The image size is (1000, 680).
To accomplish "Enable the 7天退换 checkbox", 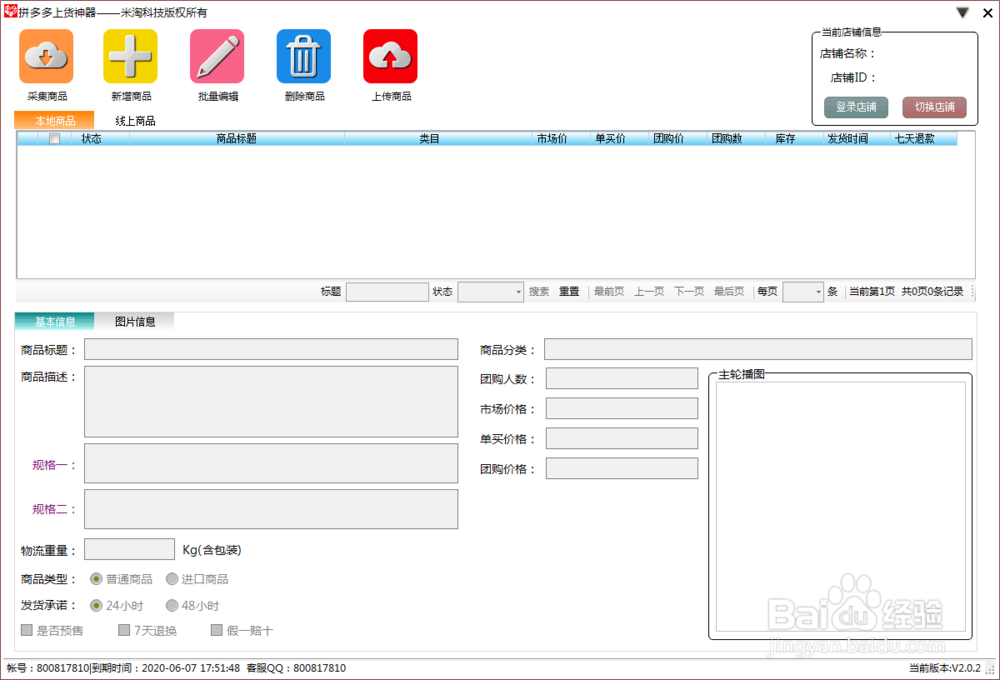I will click(124, 630).
